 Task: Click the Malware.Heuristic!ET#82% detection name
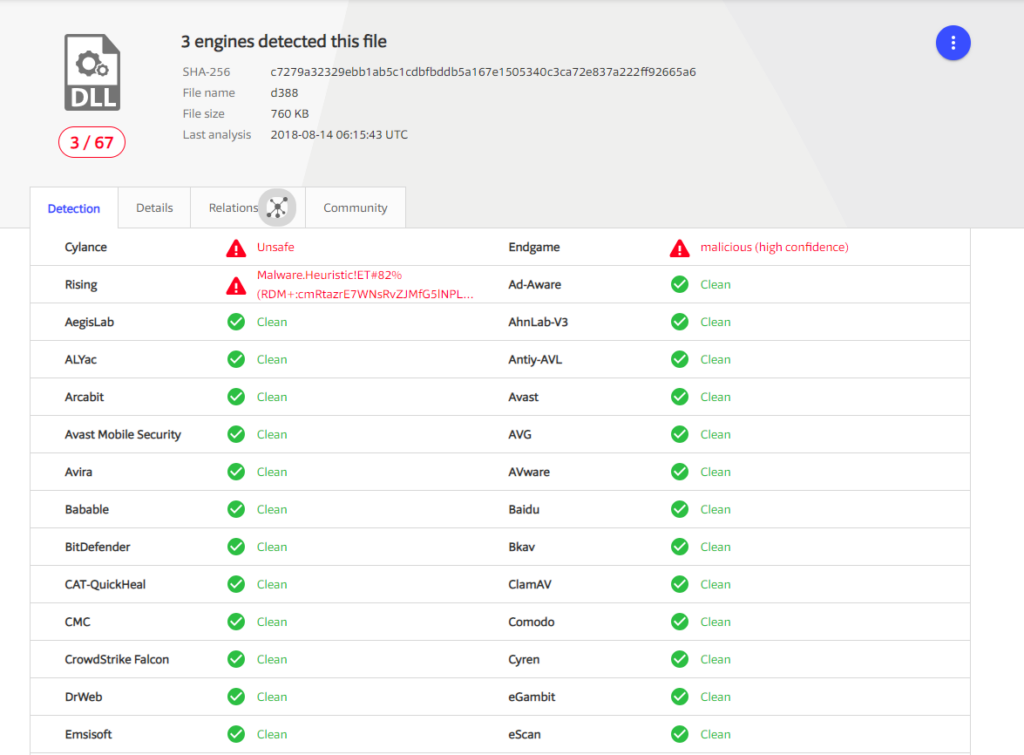tap(329, 275)
